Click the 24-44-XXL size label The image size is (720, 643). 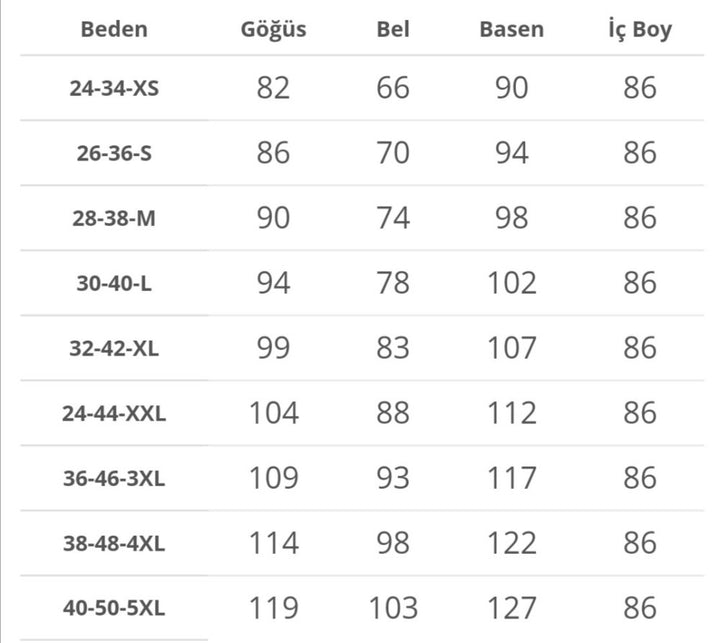click(114, 413)
